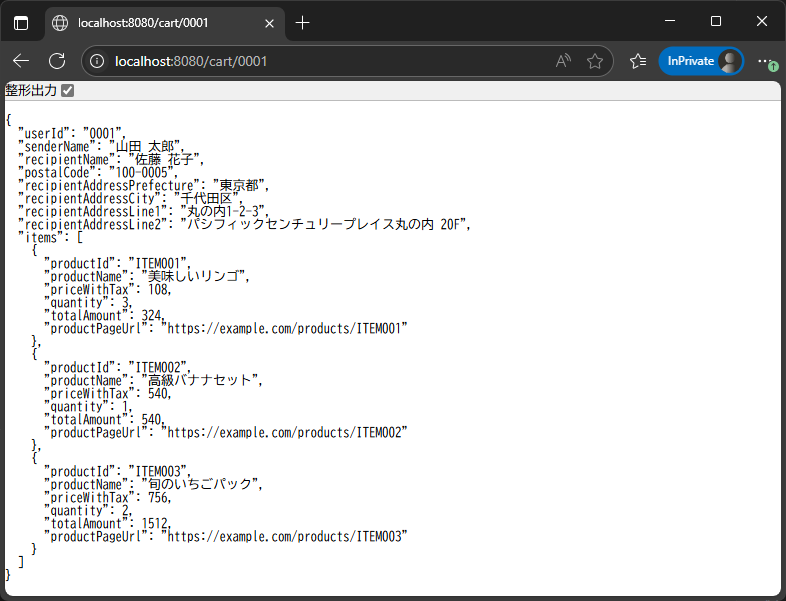Screen dimensions: 786x601
Task: Click the totalAmount 324 line
Action: [104, 316]
